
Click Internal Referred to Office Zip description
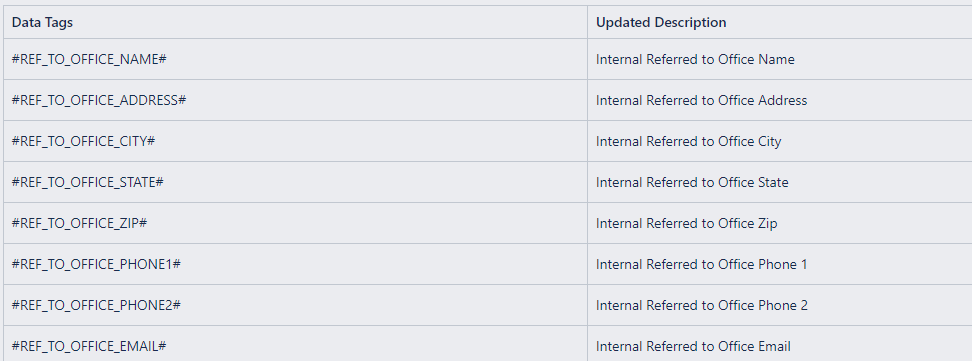click(686, 223)
